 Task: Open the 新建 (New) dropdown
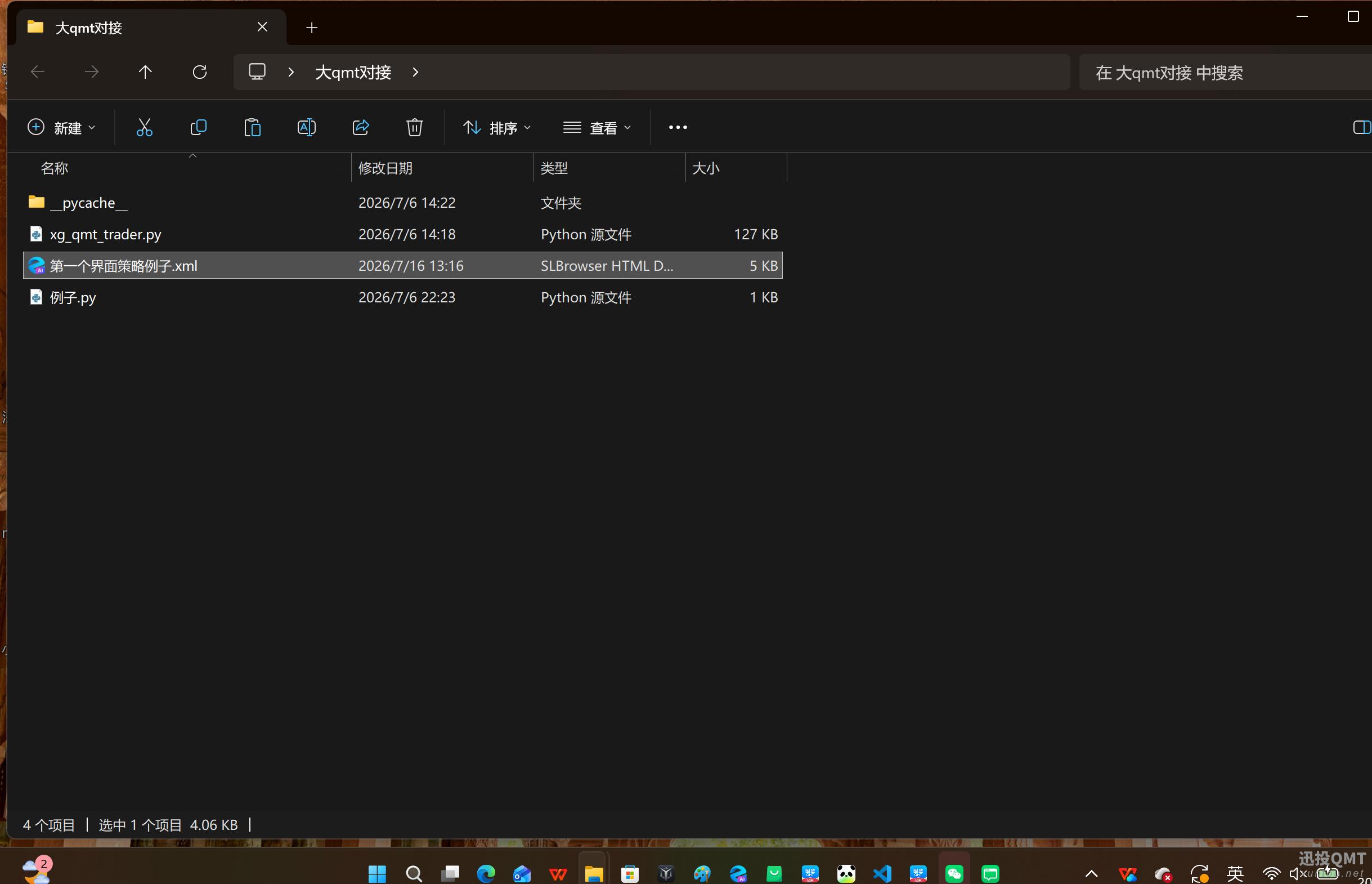coord(62,127)
